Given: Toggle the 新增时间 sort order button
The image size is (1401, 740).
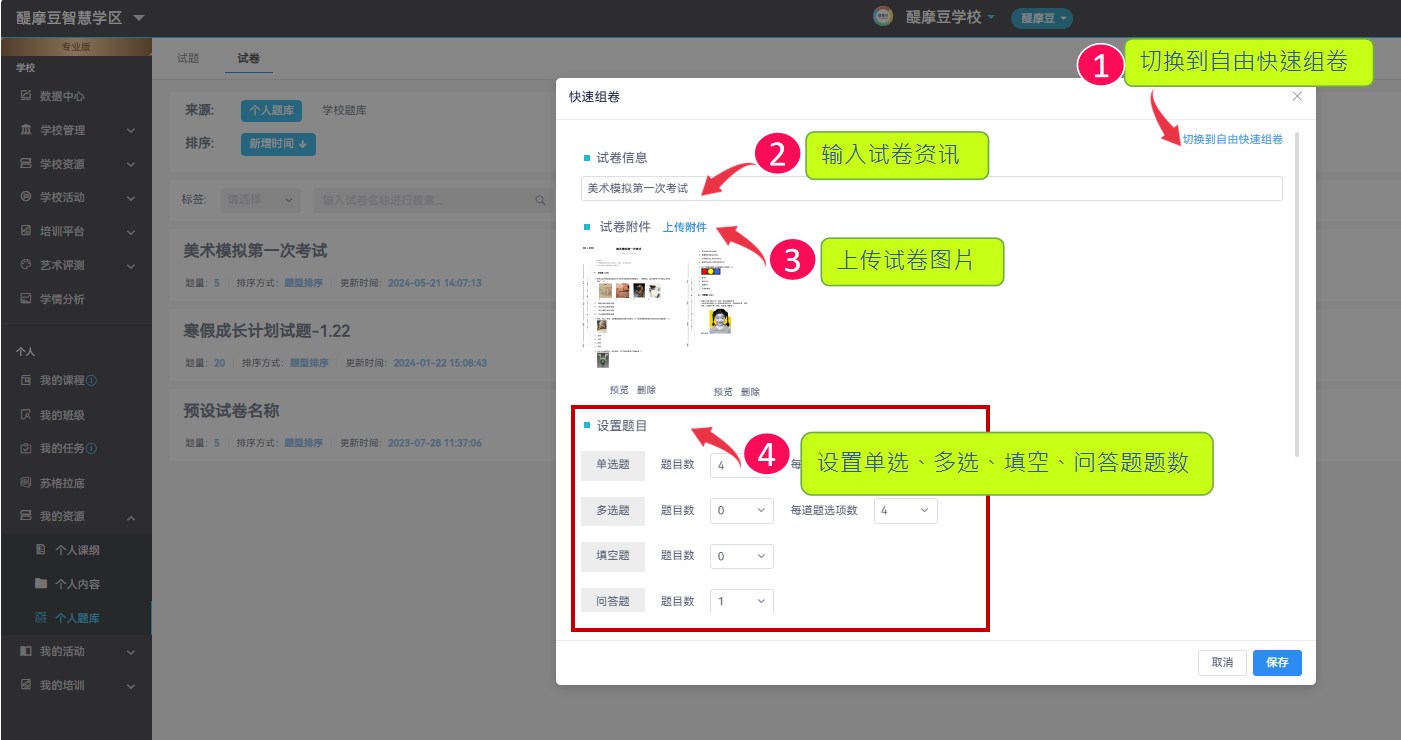Looking at the screenshot, I should [278, 144].
